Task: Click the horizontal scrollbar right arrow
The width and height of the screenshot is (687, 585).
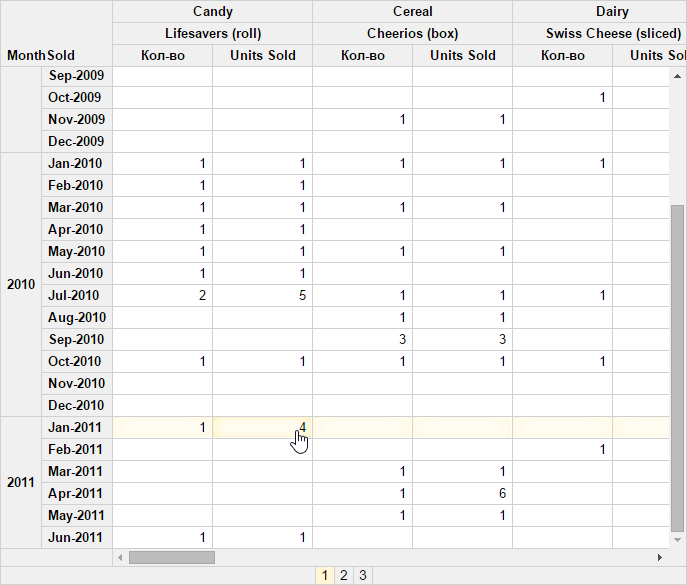Action: coord(660,557)
